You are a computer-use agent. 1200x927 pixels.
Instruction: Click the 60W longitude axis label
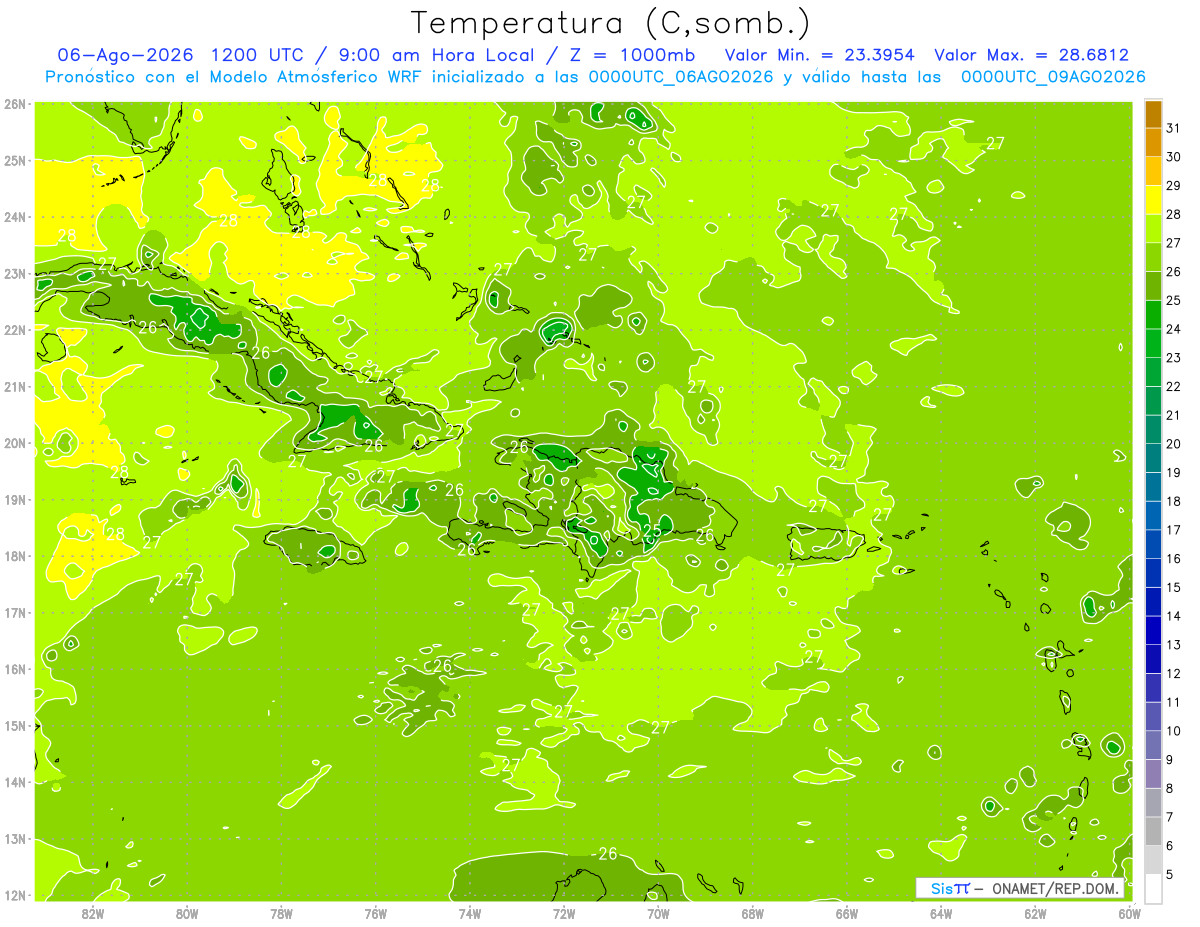pos(1129,913)
